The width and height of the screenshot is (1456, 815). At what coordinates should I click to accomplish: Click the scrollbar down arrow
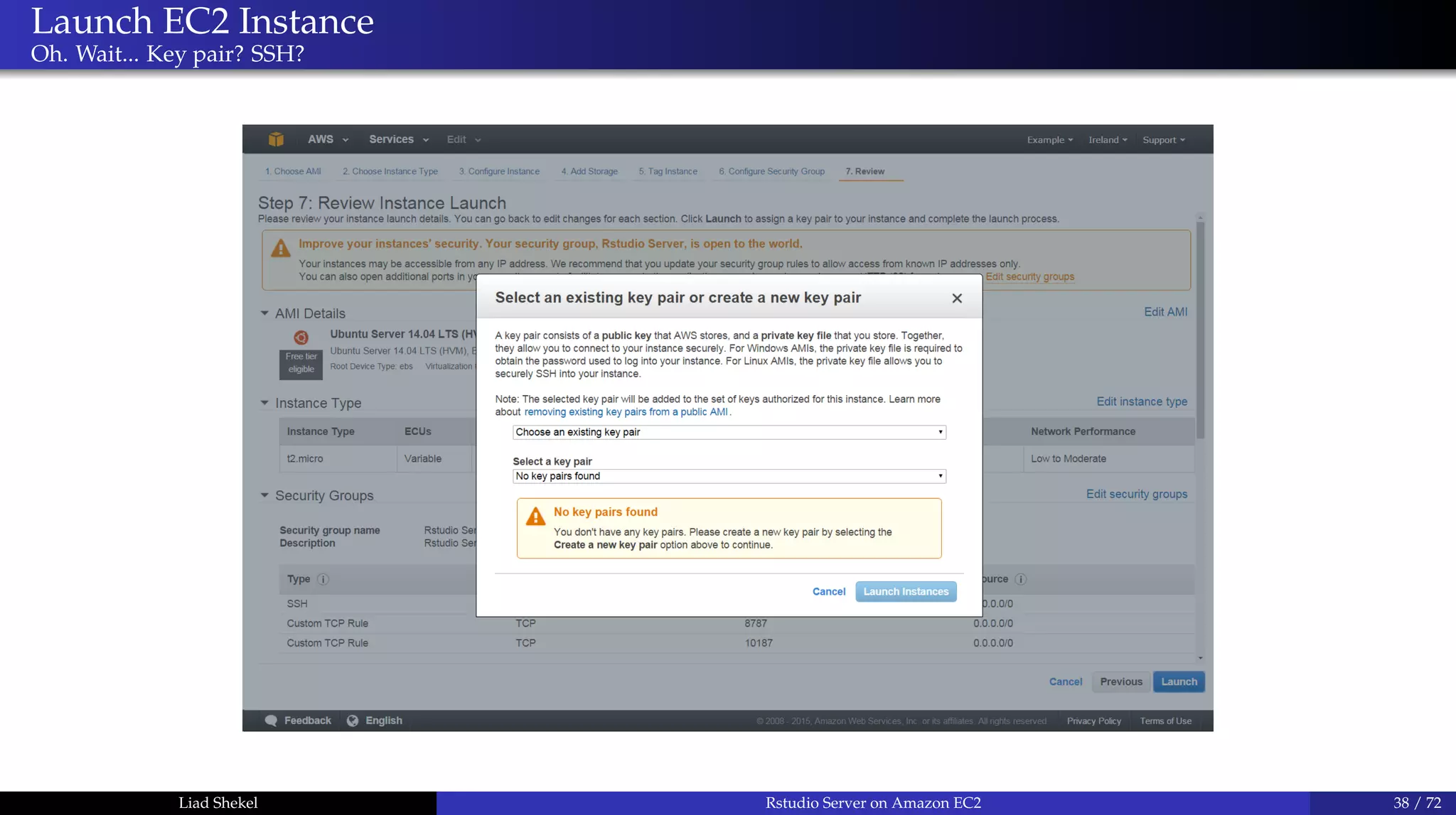(1200, 658)
